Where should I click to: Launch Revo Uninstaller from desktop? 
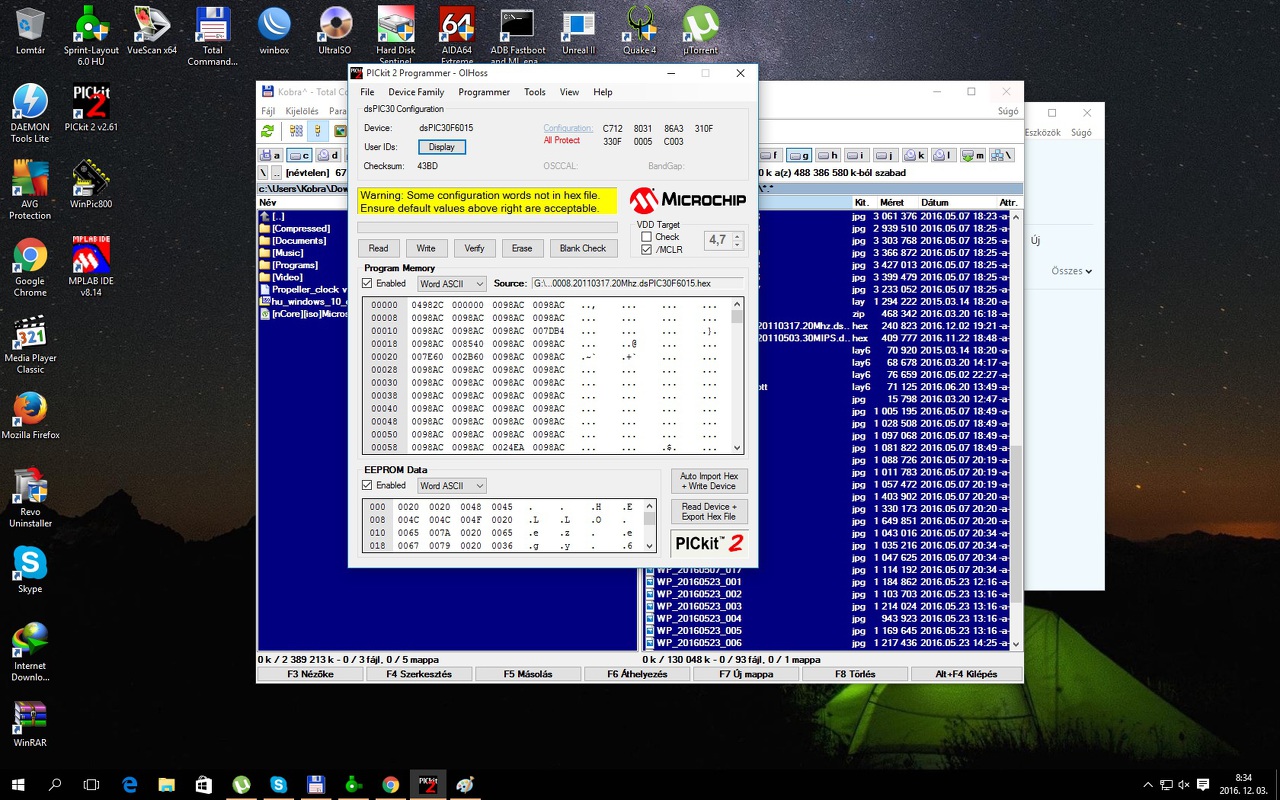[30, 498]
